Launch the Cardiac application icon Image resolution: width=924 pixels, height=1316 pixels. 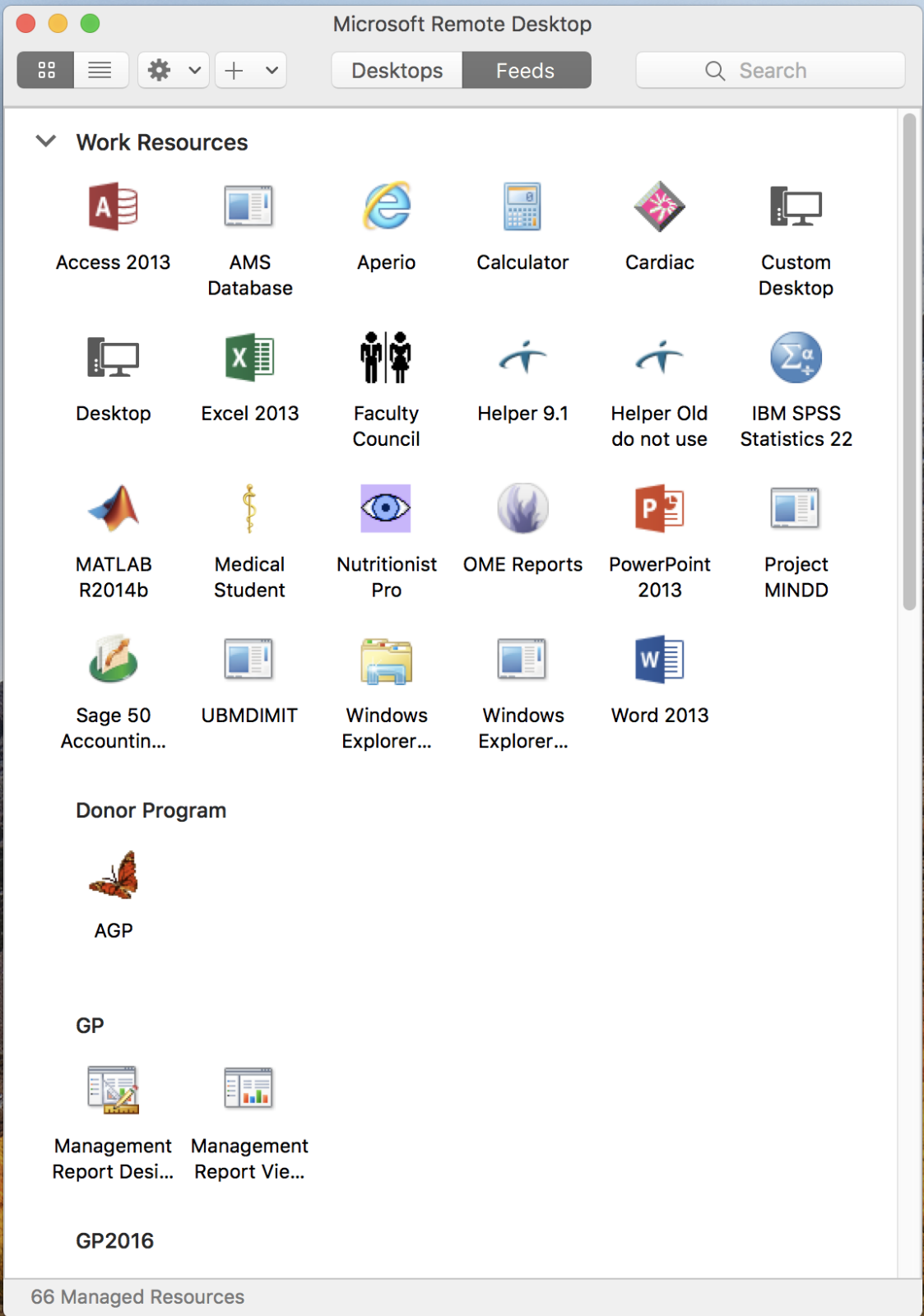click(x=659, y=206)
